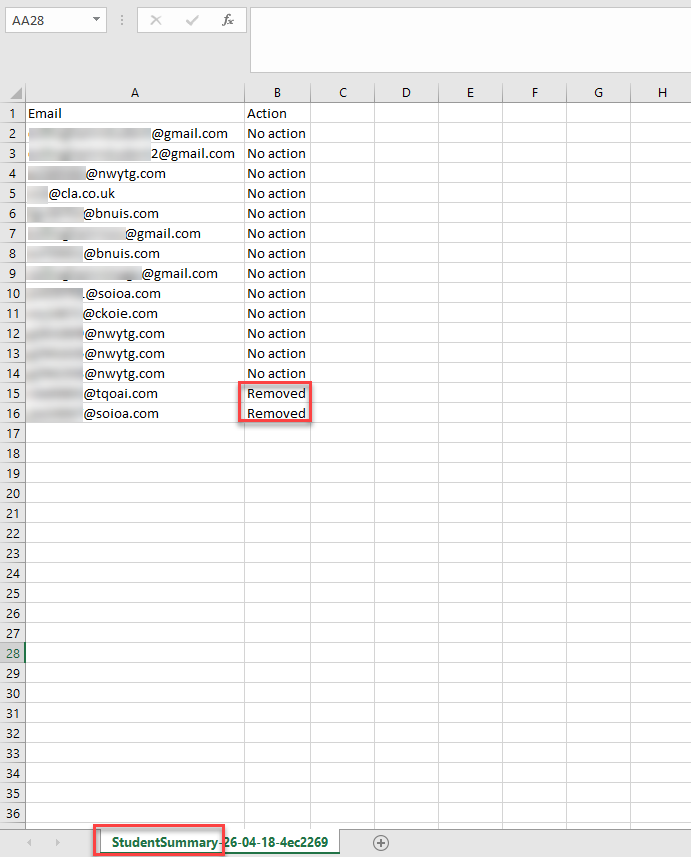This screenshot has height=857, width=691.
Task: Click the Email header cell A1
Action: [134, 113]
